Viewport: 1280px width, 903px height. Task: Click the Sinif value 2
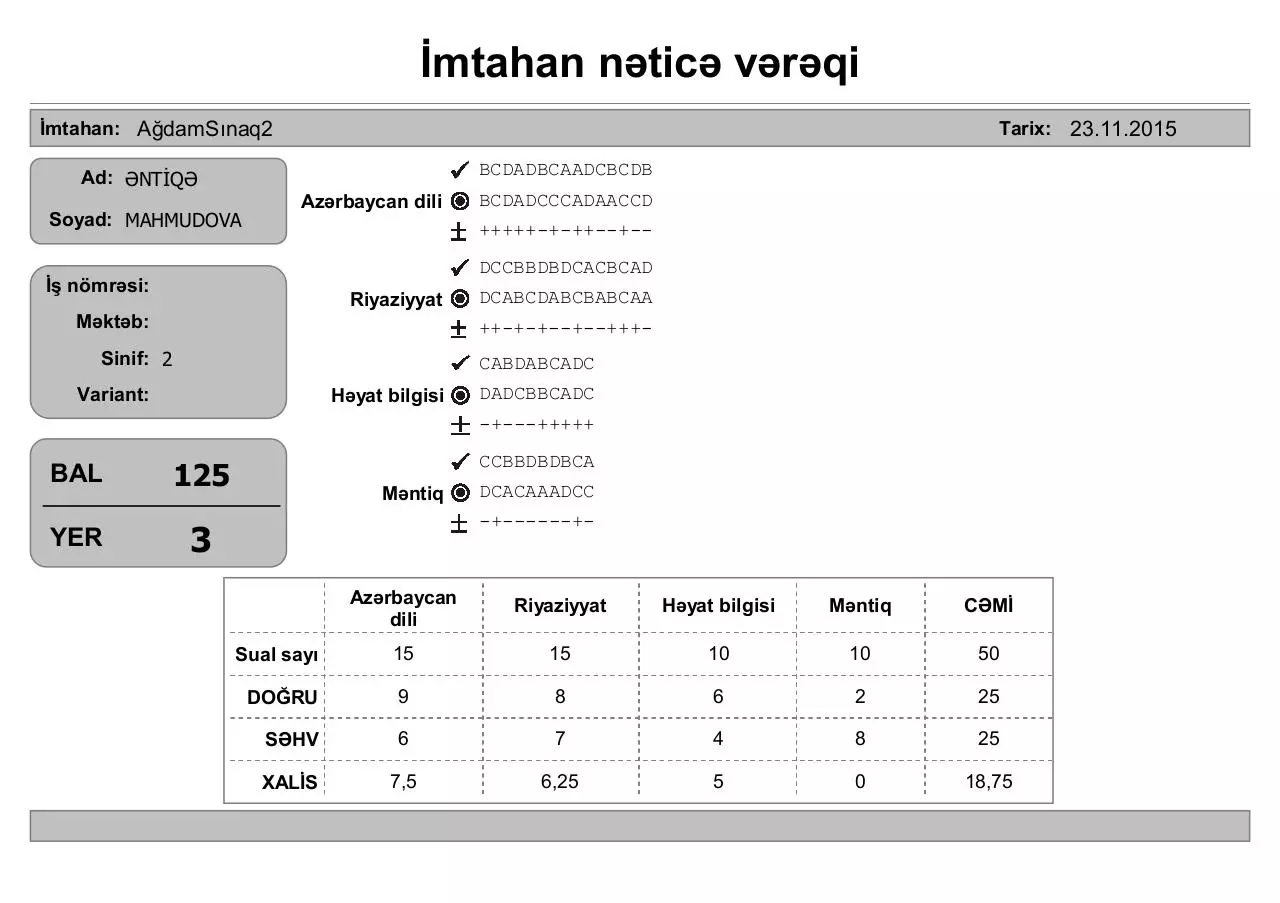coord(167,359)
